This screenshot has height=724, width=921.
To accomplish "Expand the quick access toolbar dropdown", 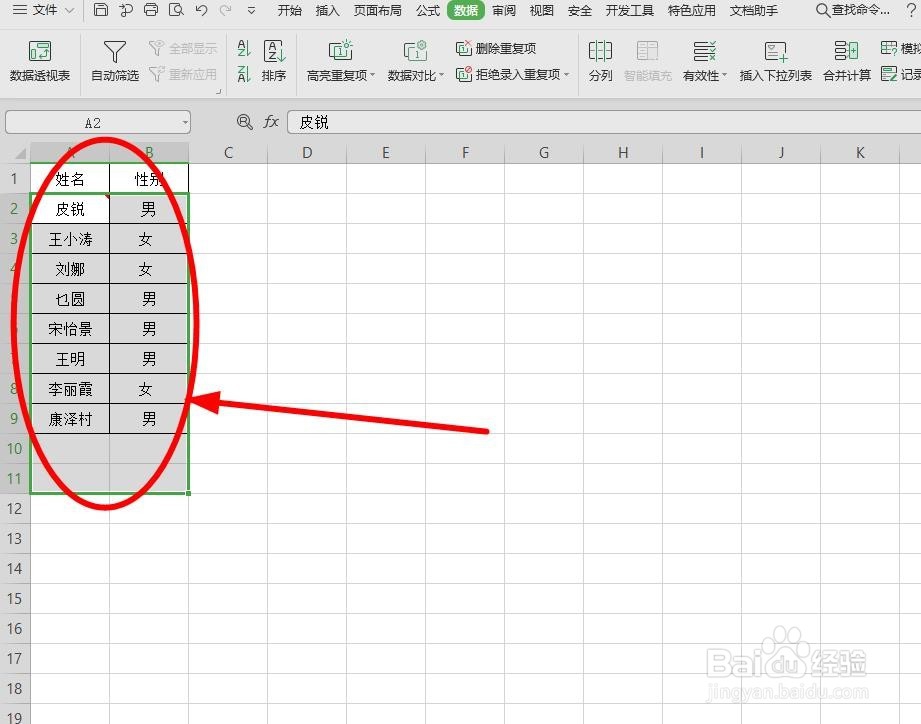I will click(251, 11).
